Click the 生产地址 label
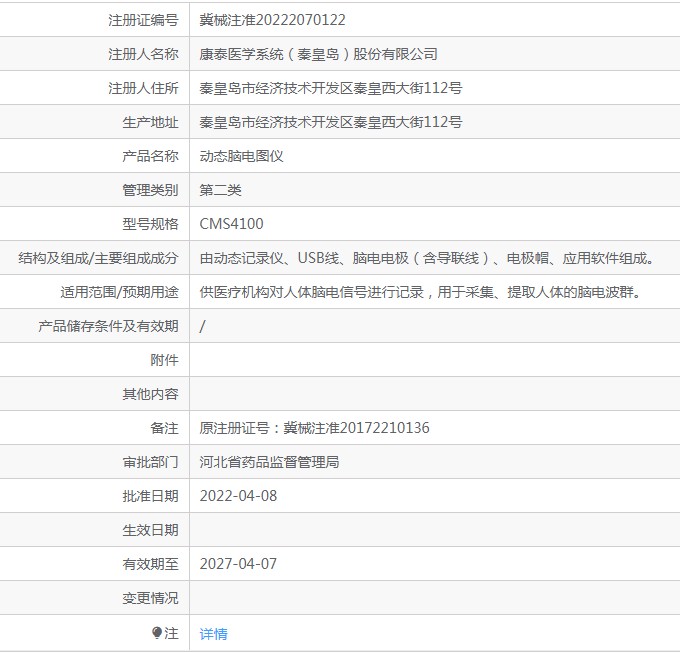The height and width of the screenshot is (653, 680). point(150,122)
